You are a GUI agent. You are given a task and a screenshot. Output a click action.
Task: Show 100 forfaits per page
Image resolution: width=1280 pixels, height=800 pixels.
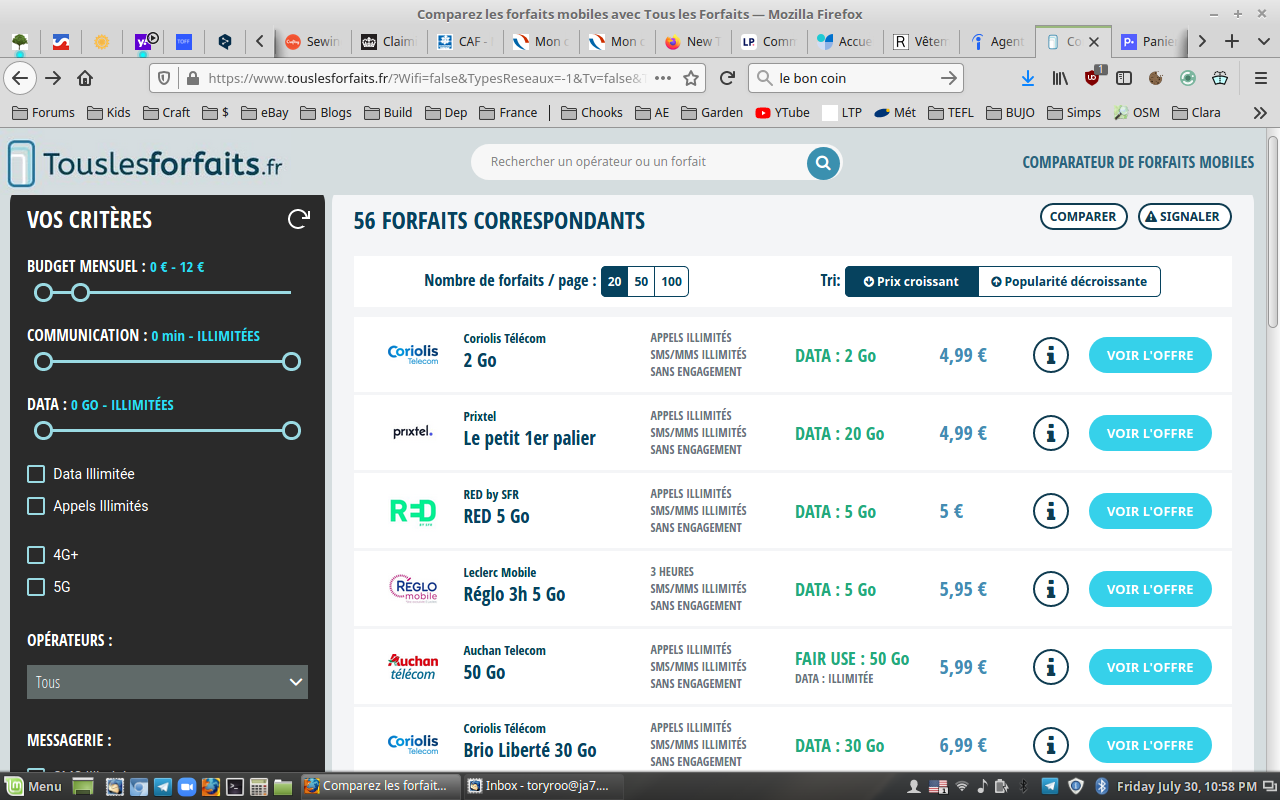point(672,282)
